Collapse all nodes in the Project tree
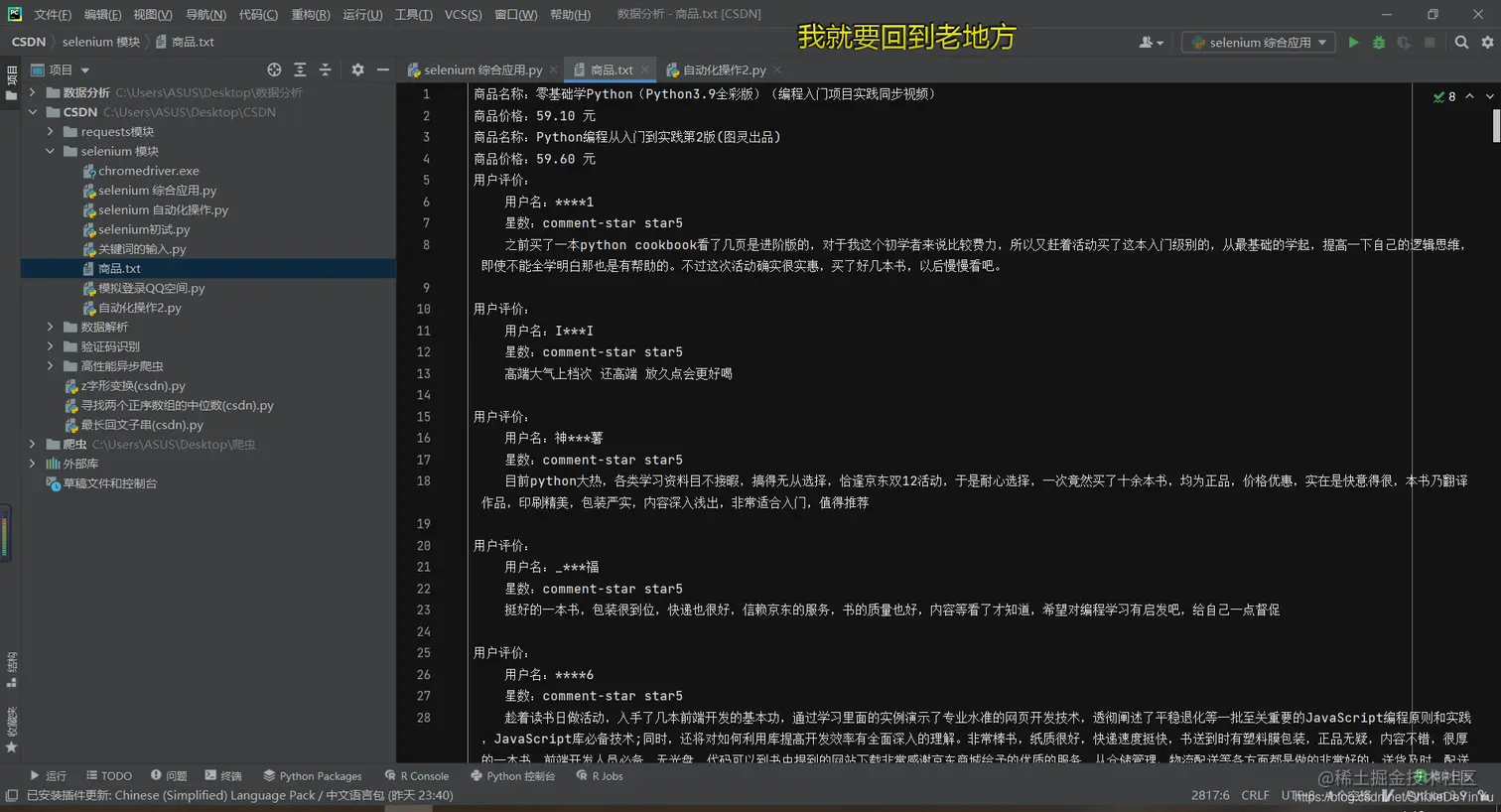This screenshot has height=812, width=1501. pos(326,70)
